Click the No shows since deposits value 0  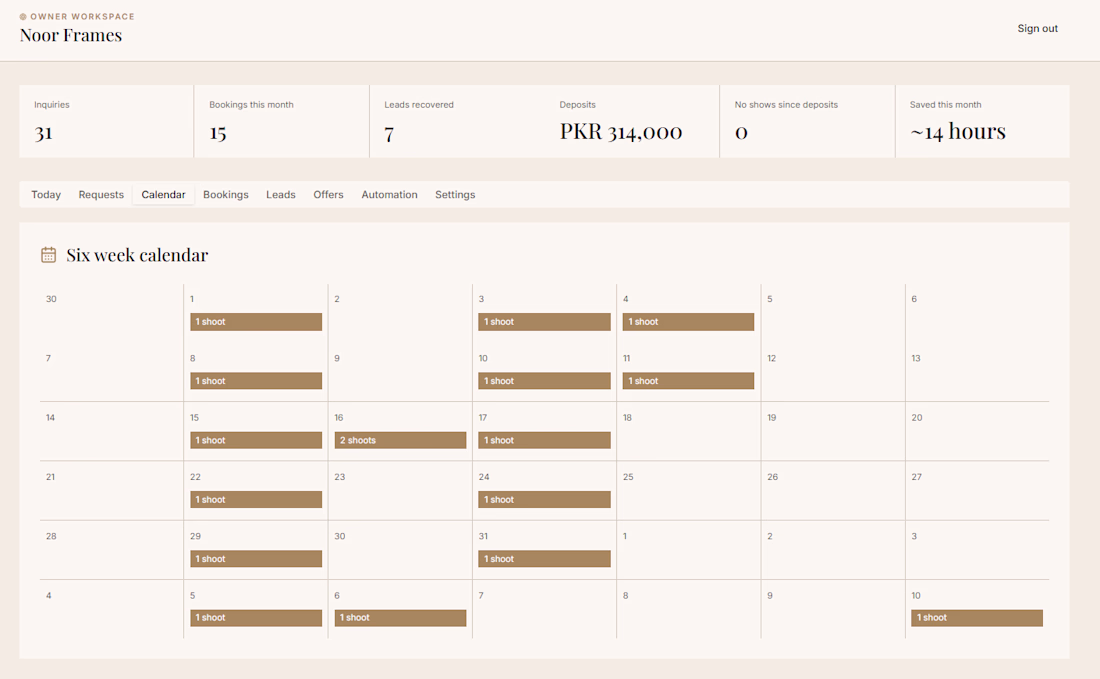pos(741,133)
